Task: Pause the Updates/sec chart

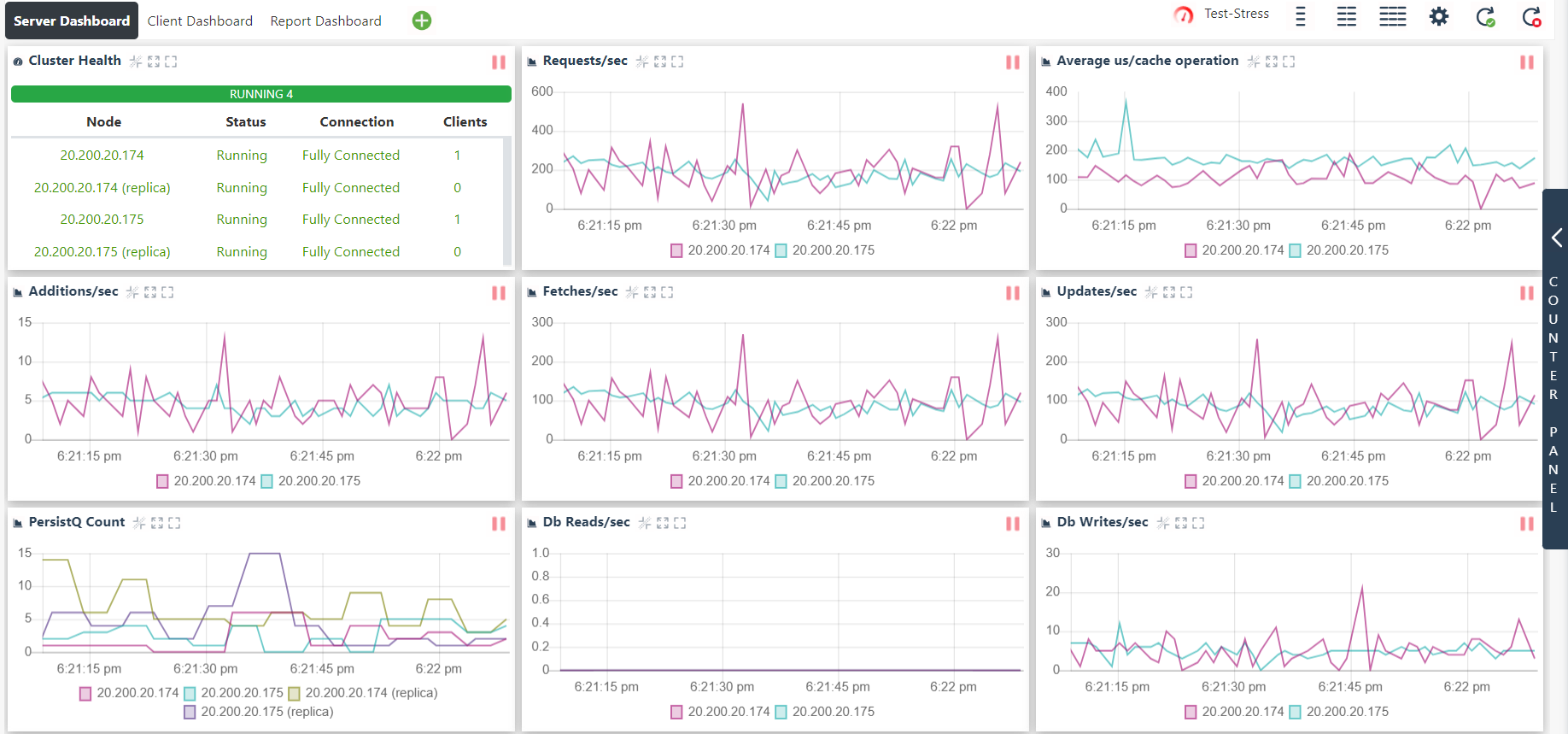Action: point(1527,293)
